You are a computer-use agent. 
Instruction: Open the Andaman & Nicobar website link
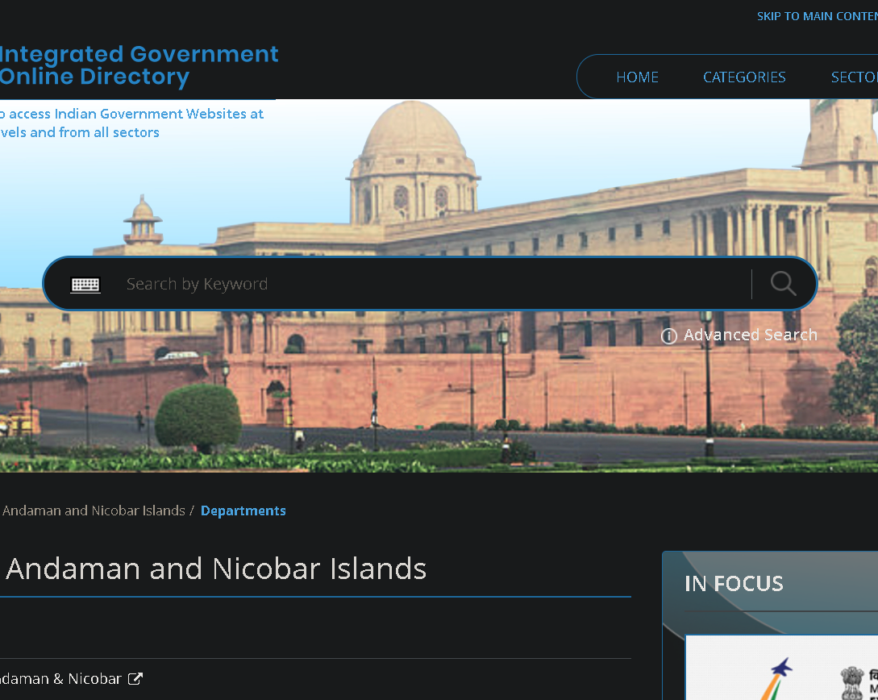60,679
